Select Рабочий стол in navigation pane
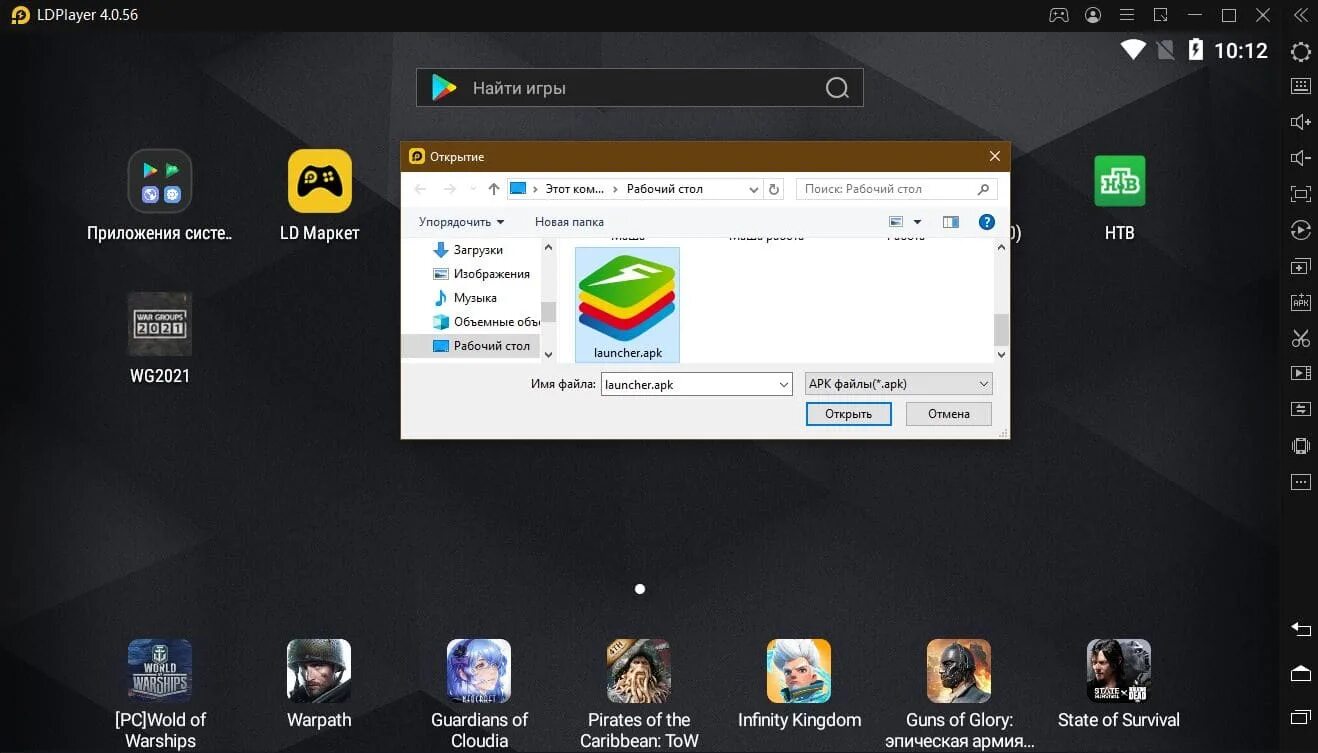Image resolution: width=1318 pixels, height=753 pixels. [470, 346]
